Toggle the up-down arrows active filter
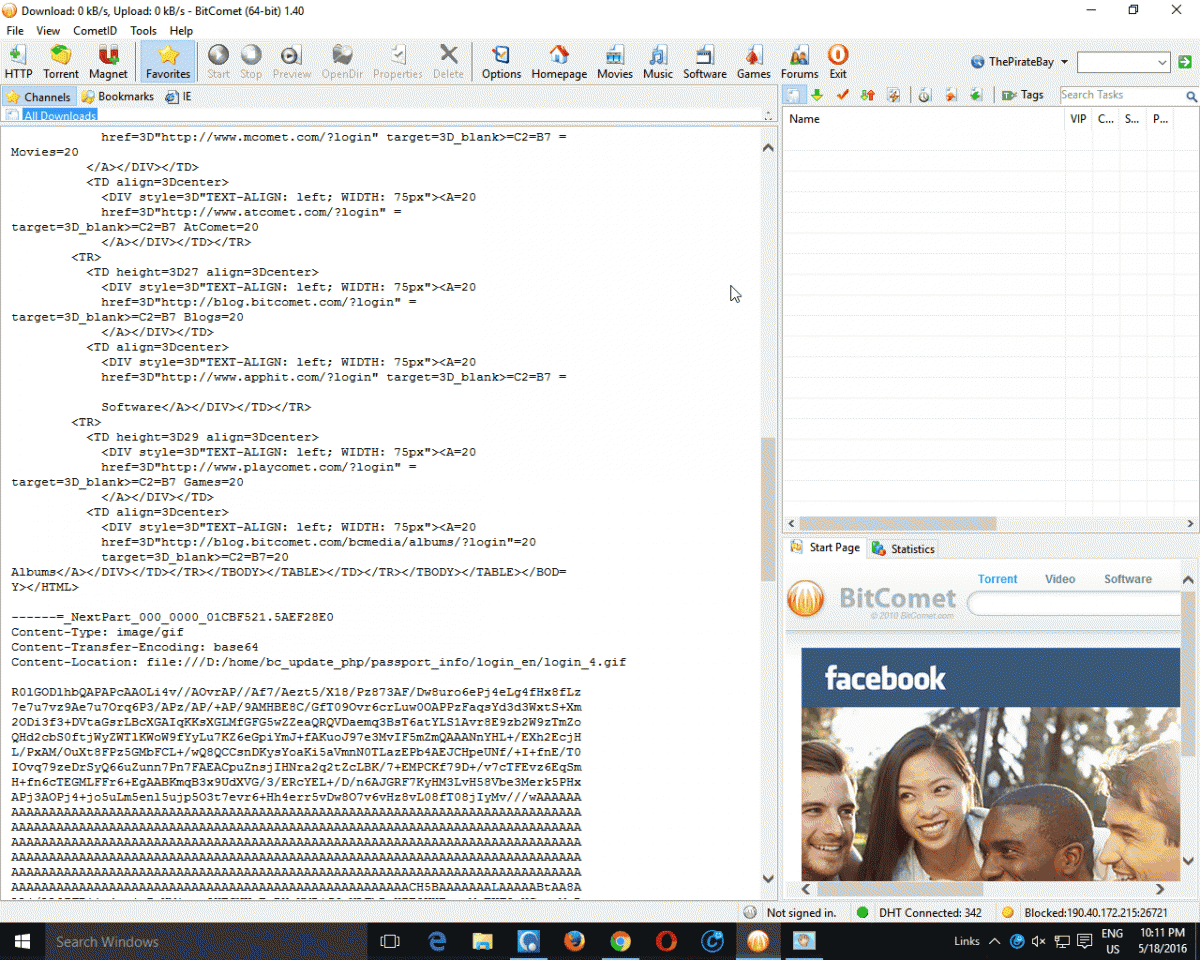Screen dimensions: 1200x960 868,95
